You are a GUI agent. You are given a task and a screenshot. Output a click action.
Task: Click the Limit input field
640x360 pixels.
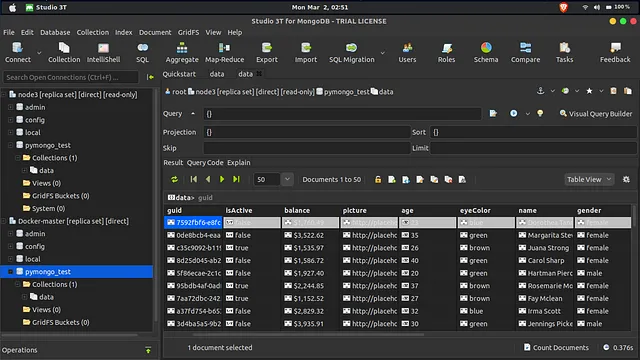533,148
